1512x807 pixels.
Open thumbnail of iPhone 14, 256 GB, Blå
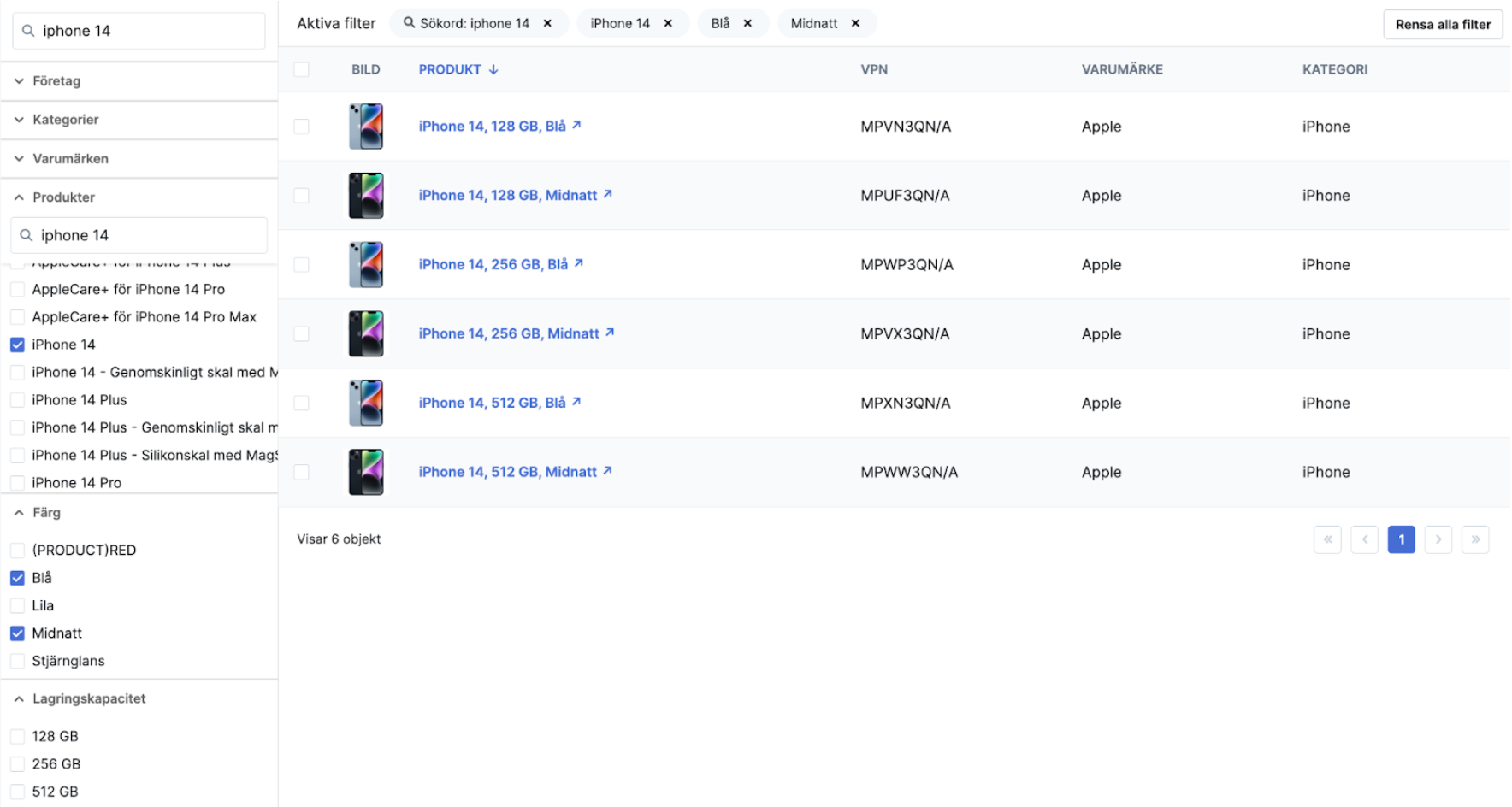coord(366,265)
